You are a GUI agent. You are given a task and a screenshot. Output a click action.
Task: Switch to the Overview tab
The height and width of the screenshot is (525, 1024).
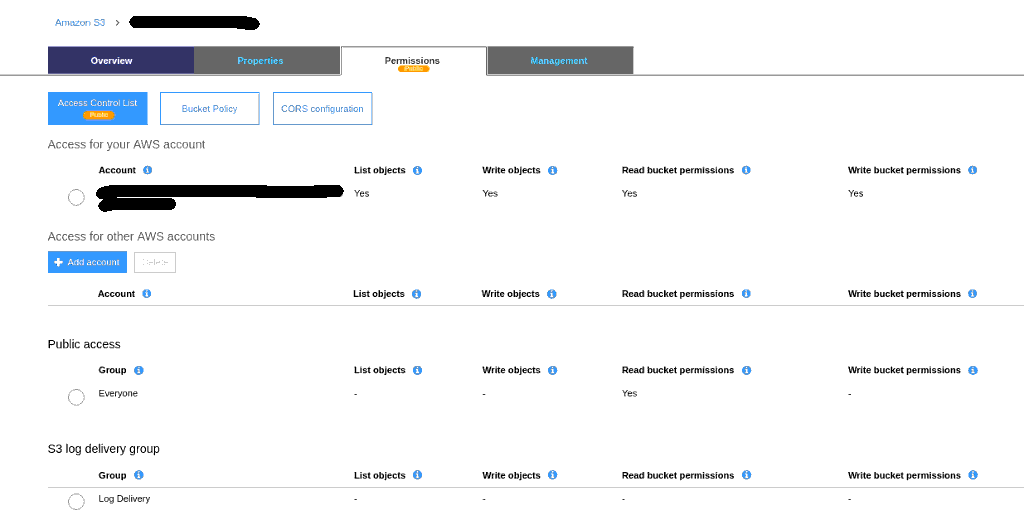[111, 61]
